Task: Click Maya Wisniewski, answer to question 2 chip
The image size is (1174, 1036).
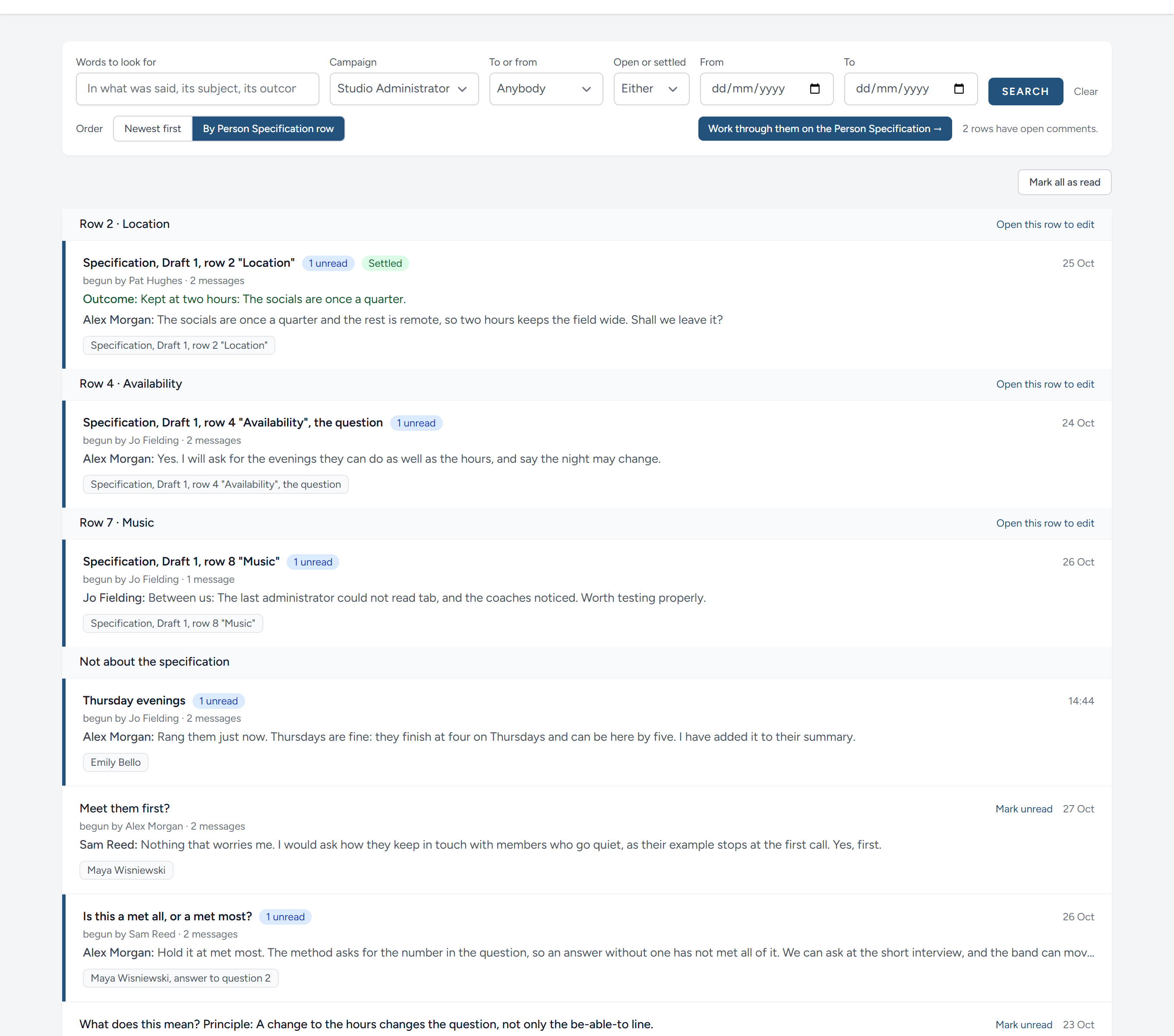Action: coord(180,978)
